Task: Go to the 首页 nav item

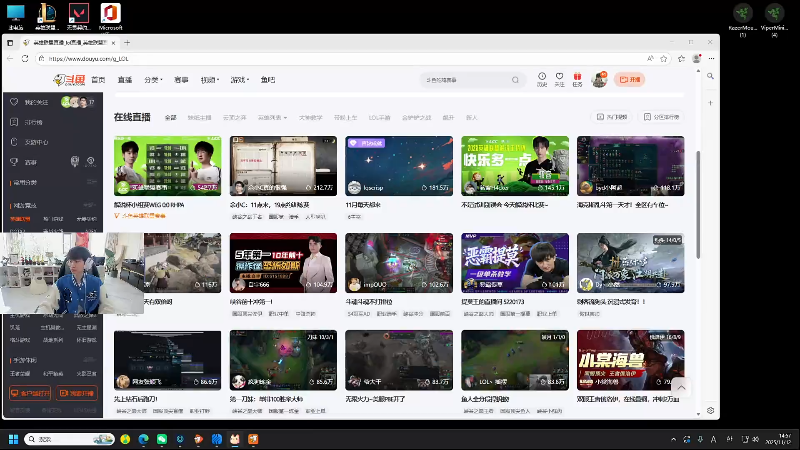Action: coord(98,80)
